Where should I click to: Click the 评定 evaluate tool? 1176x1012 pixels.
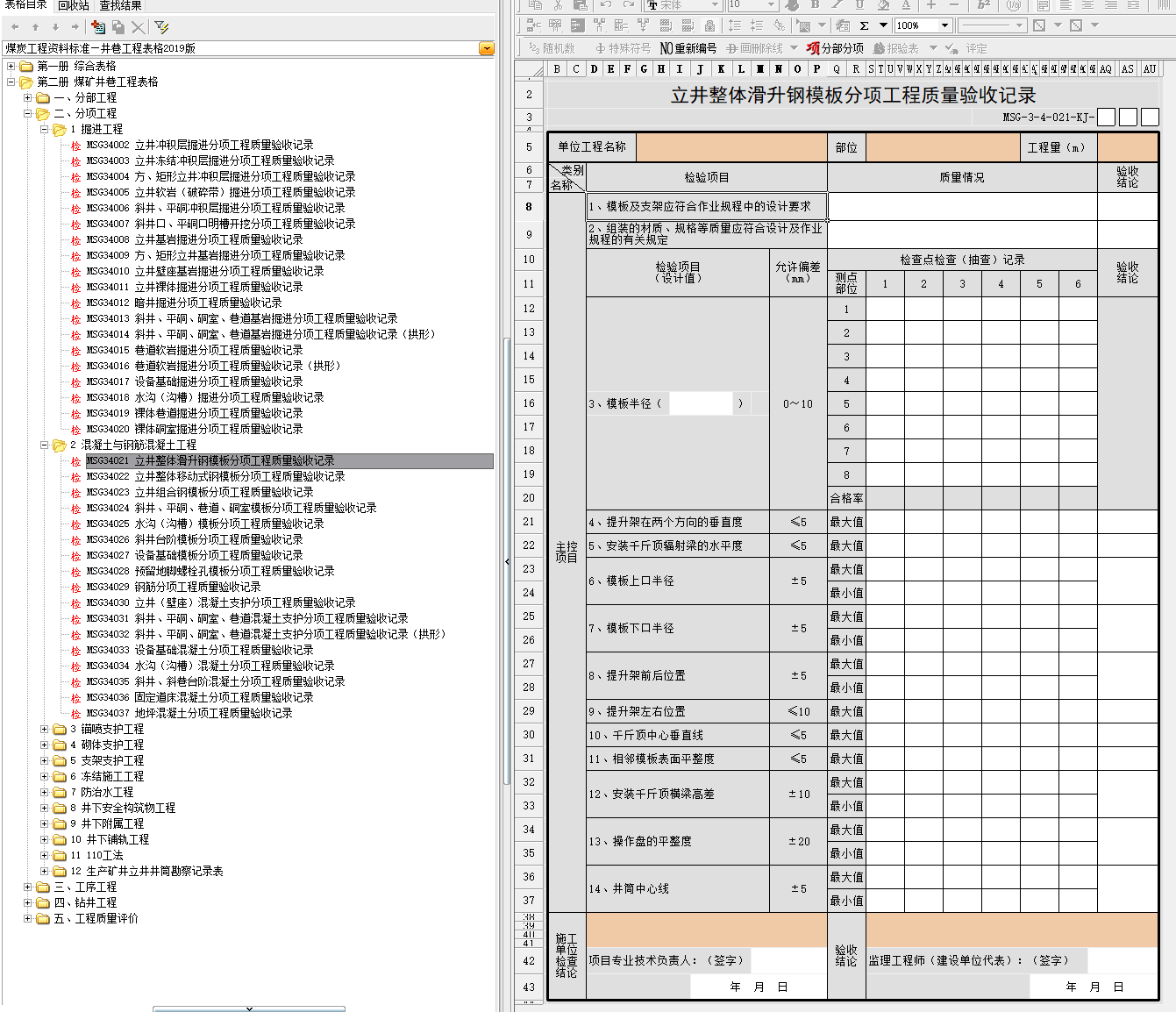[x=966, y=48]
